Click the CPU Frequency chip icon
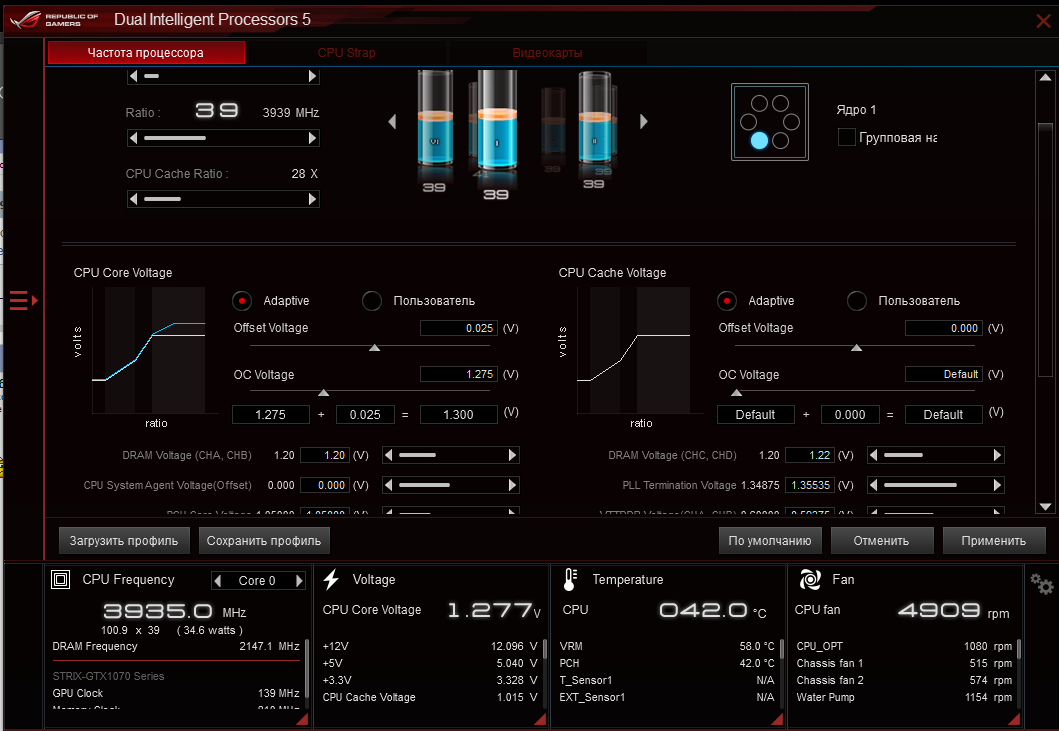1059x731 pixels. tap(61, 580)
